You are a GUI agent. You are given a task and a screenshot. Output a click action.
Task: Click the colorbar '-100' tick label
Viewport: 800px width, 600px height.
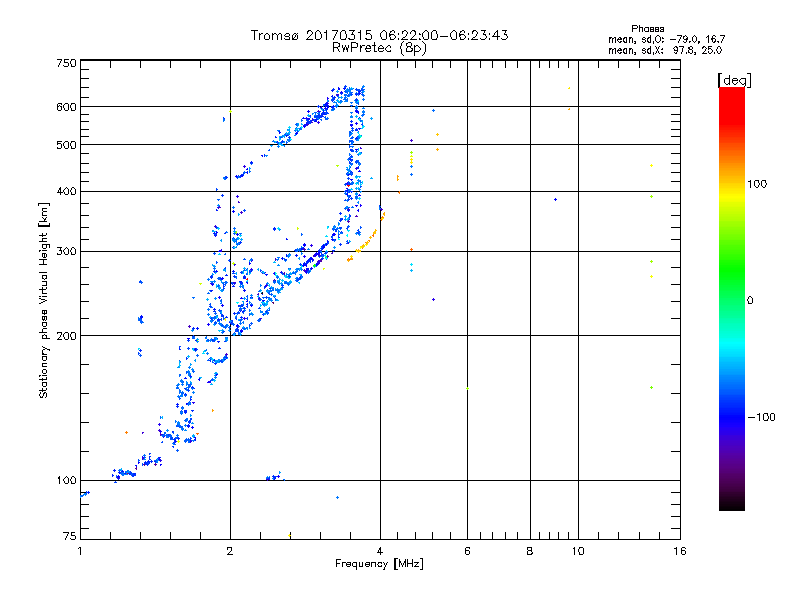(761, 417)
